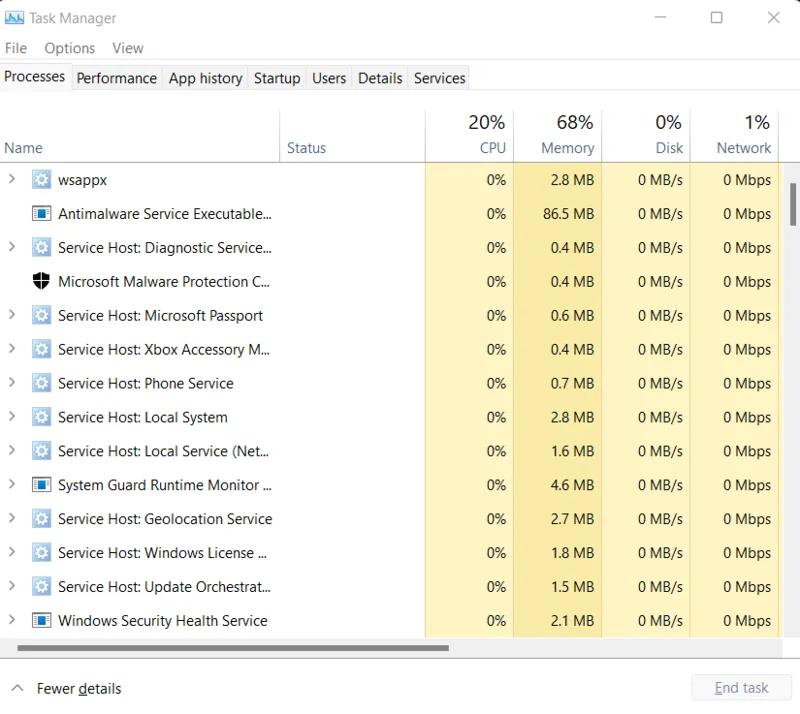Image resolution: width=800 pixels, height=714 pixels.
Task: Click the Windows Security Health Service icon
Action: point(41,621)
